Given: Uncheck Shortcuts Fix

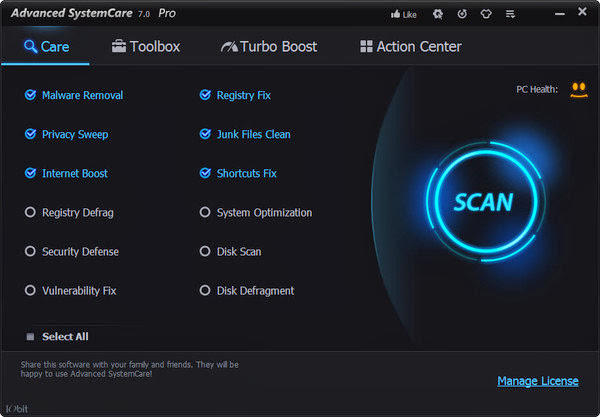Looking at the screenshot, I should (x=205, y=173).
